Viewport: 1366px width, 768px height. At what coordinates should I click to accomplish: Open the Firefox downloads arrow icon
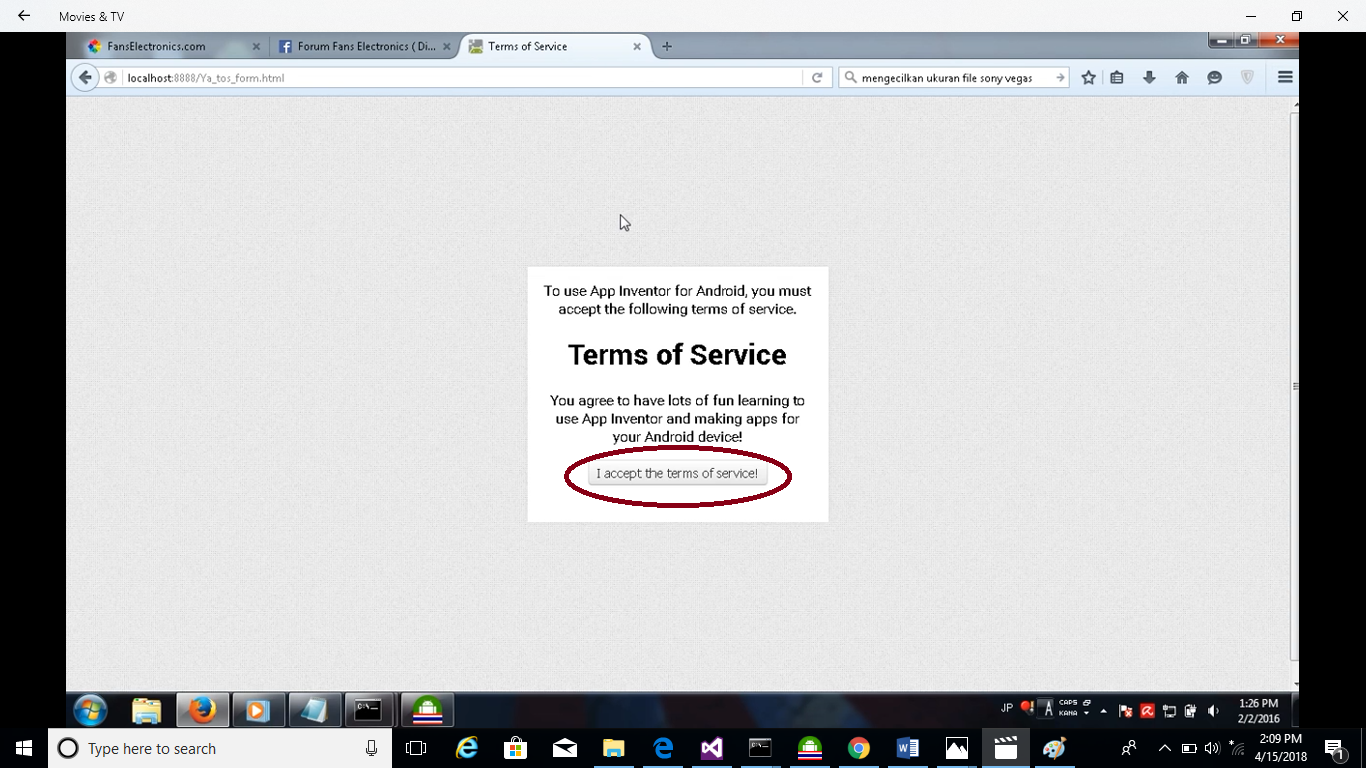[x=1148, y=77]
